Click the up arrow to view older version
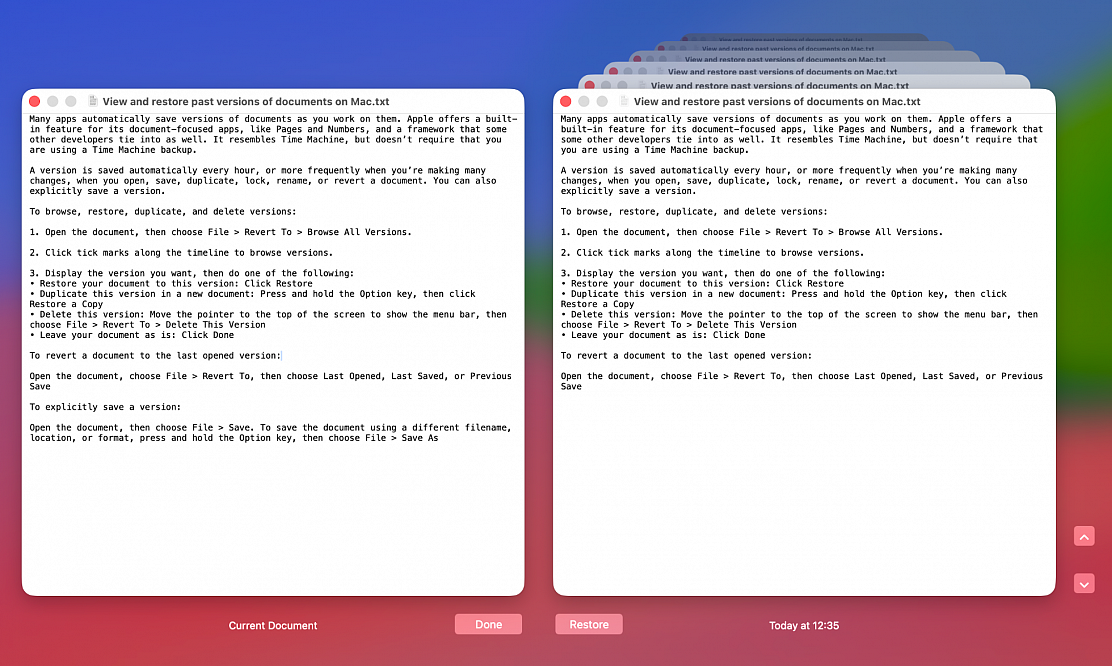This screenshot has width=1112, height=666. pyautogui.click(x=1083, y=536)
